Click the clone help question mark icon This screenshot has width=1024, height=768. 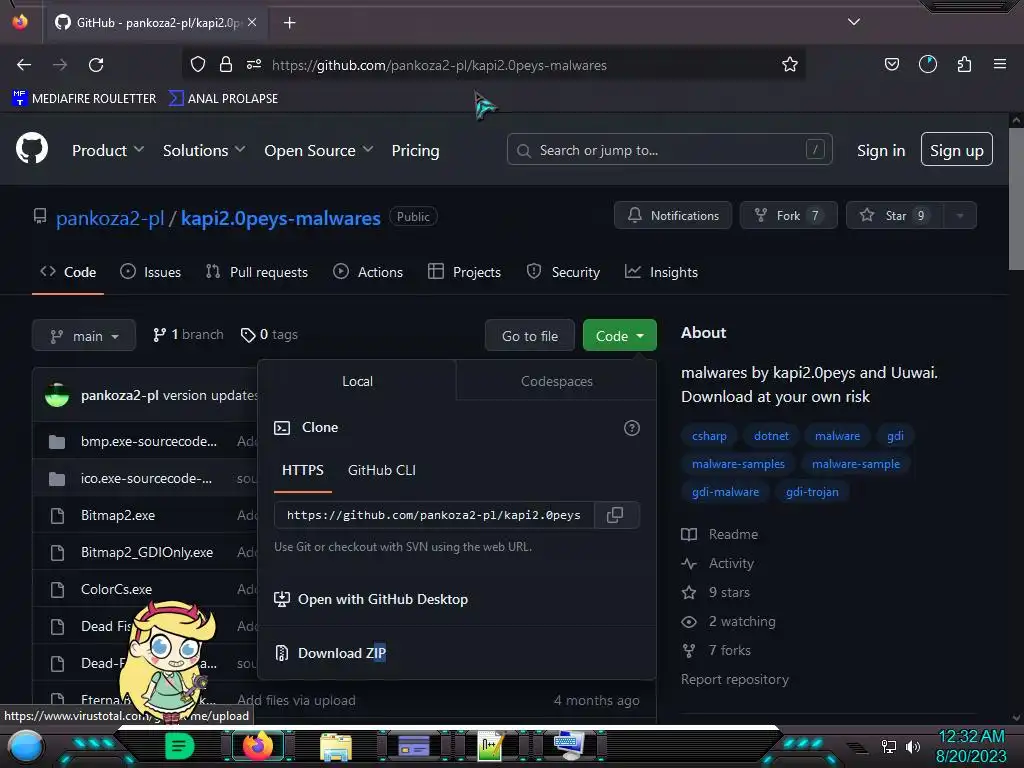coord(632,428)
